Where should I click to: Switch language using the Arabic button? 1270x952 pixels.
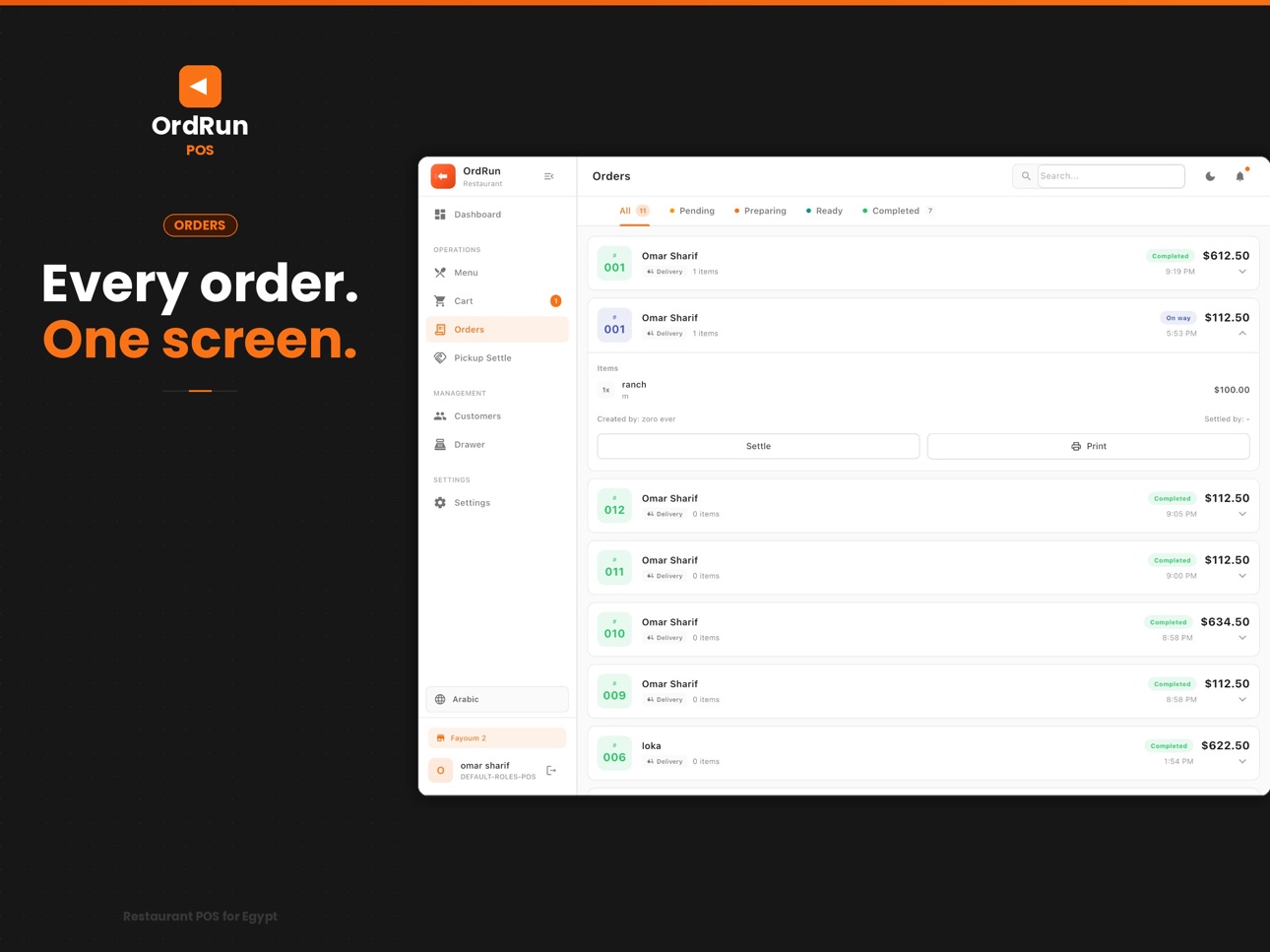tap(497, 699)
